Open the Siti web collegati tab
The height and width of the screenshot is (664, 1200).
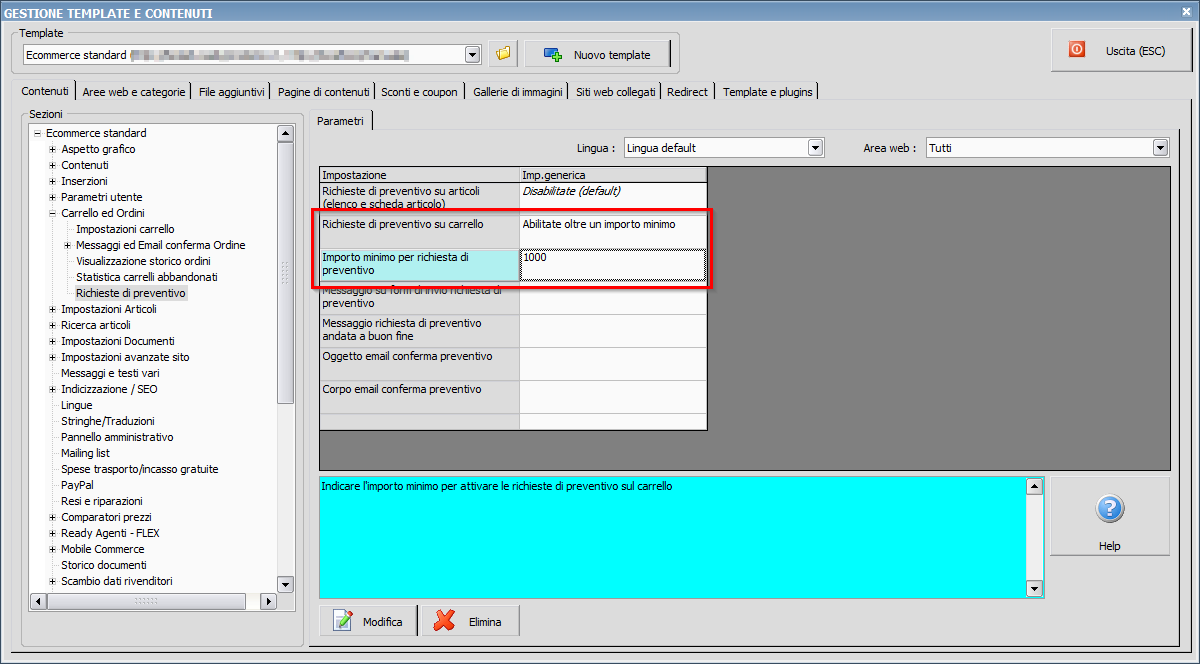pyautogui.click(x=616, y=91)
